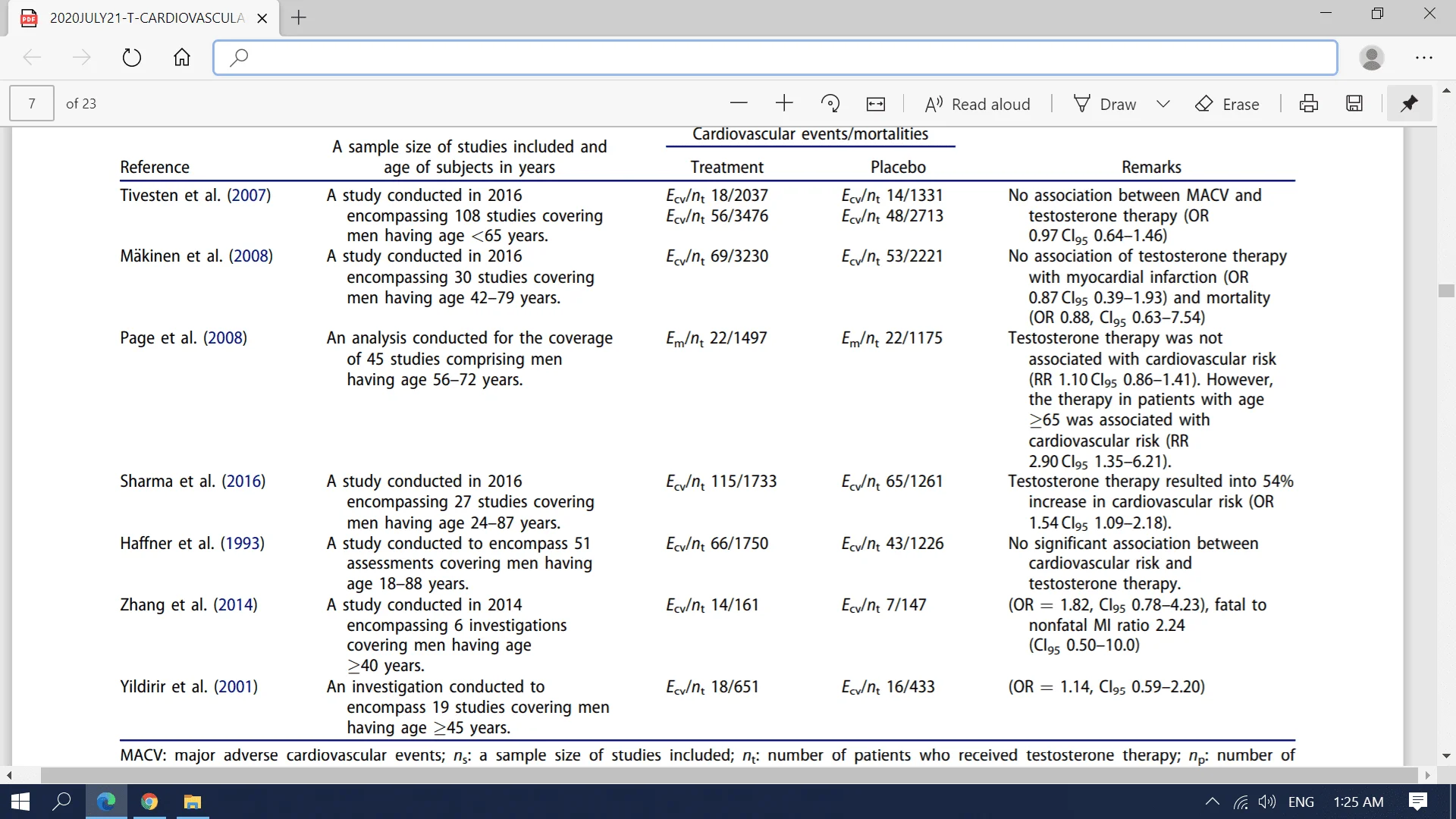The height and width of the screenshot is (819, 1456).
Task: Open the network status tray icon
Action: [1241, 802]
